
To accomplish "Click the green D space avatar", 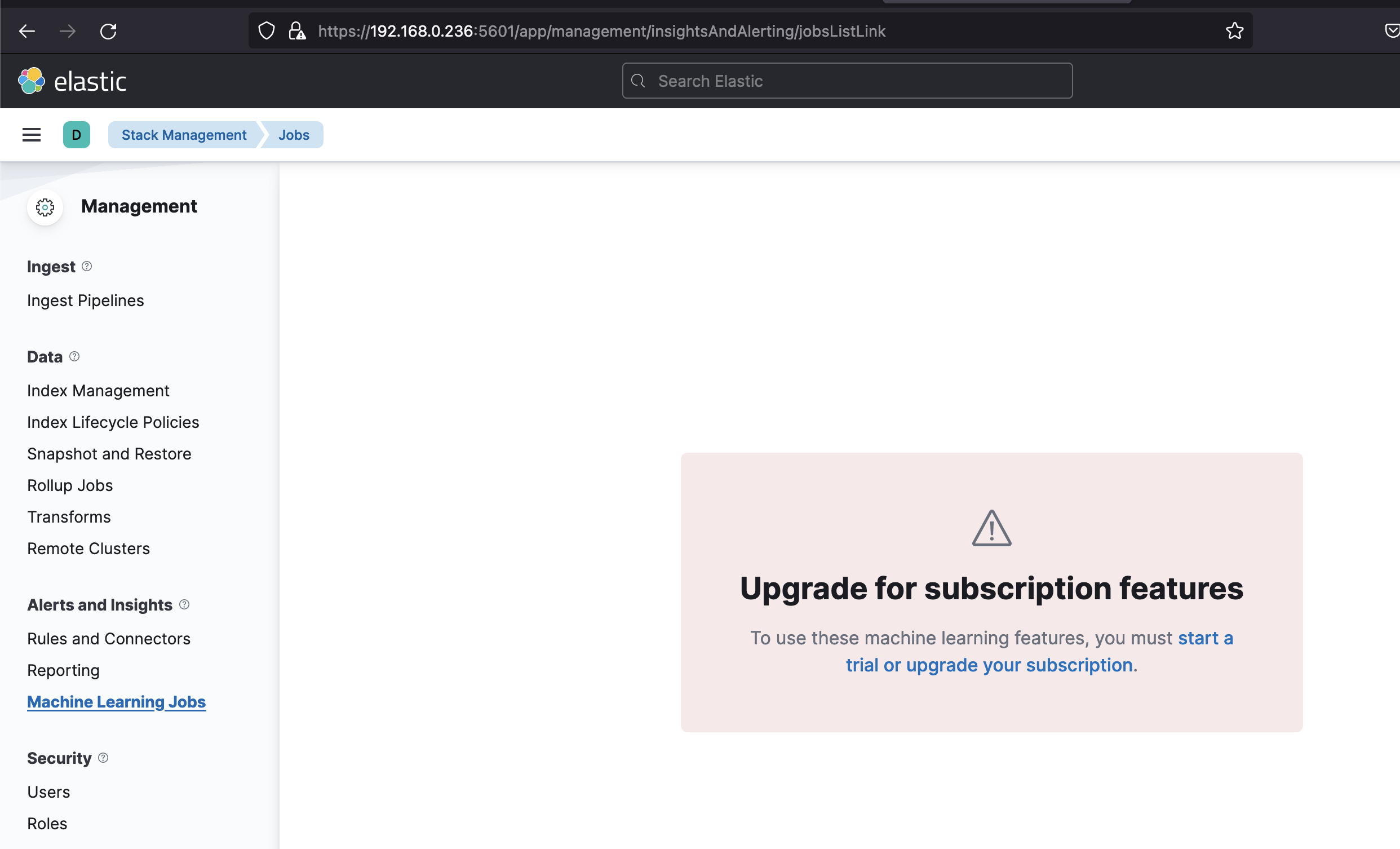I will coord(76,135).
